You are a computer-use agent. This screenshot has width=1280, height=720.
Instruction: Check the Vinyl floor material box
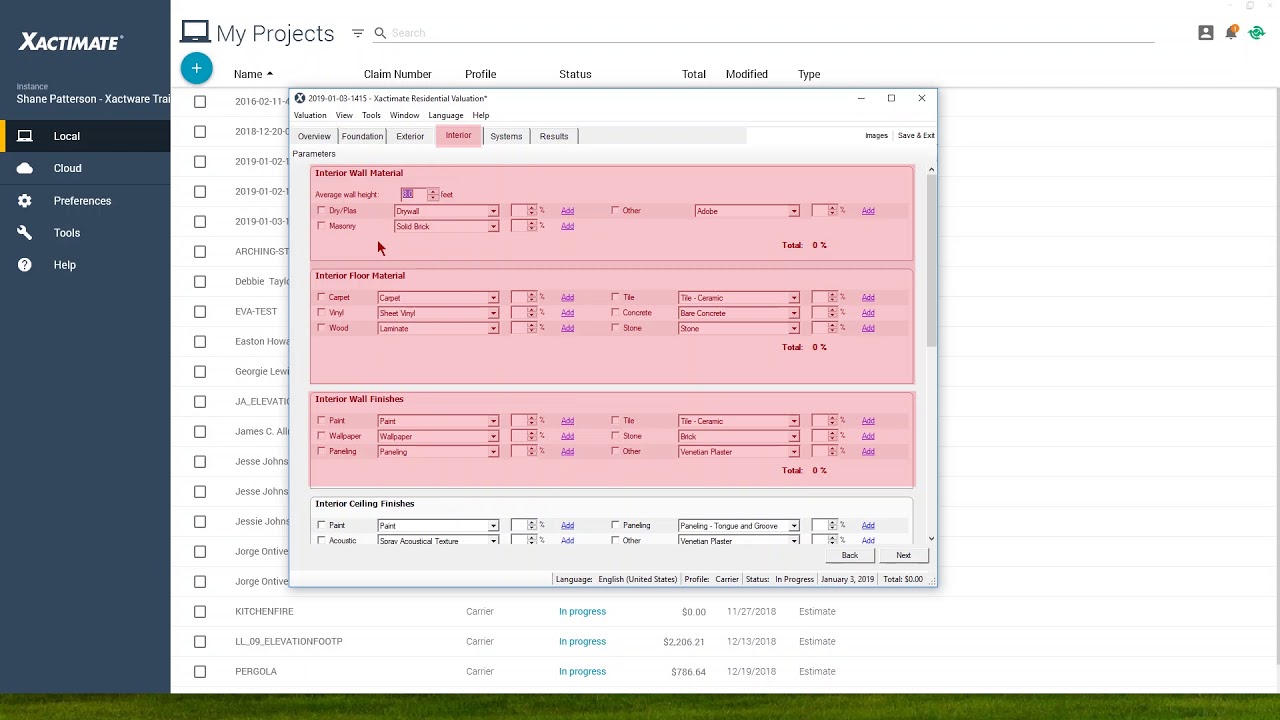click(x=321, y=313)
